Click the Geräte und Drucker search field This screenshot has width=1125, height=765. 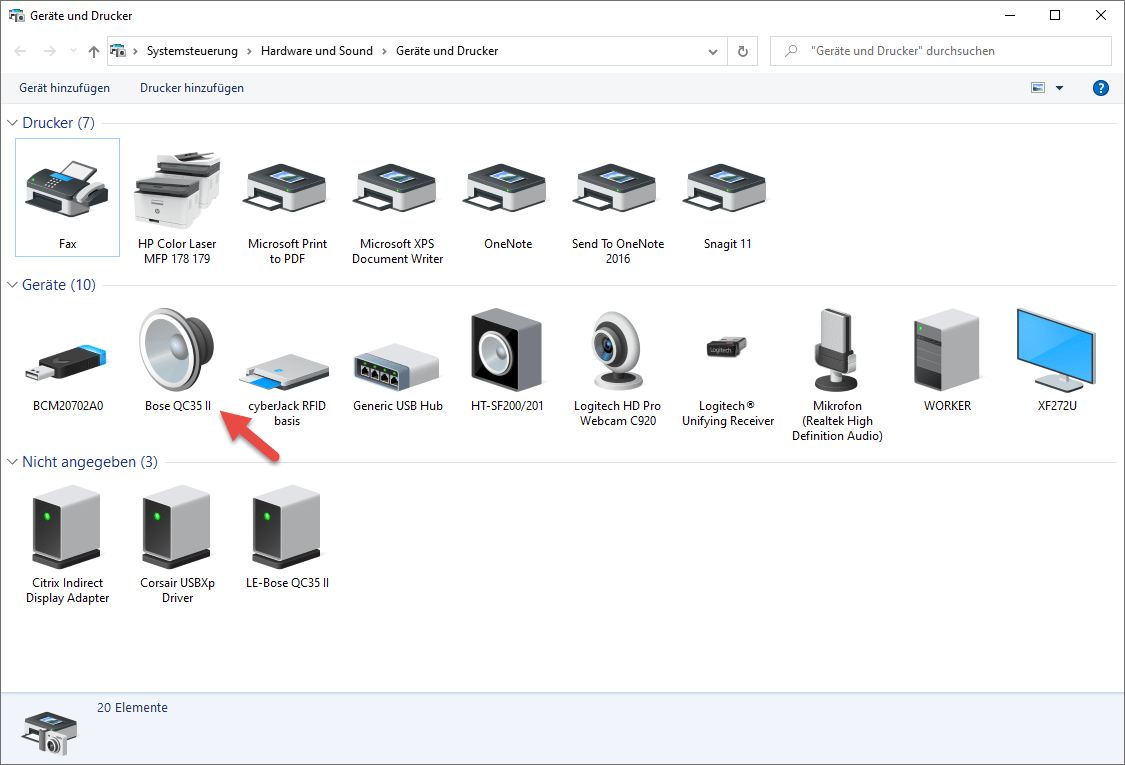(x=941, y=51)
